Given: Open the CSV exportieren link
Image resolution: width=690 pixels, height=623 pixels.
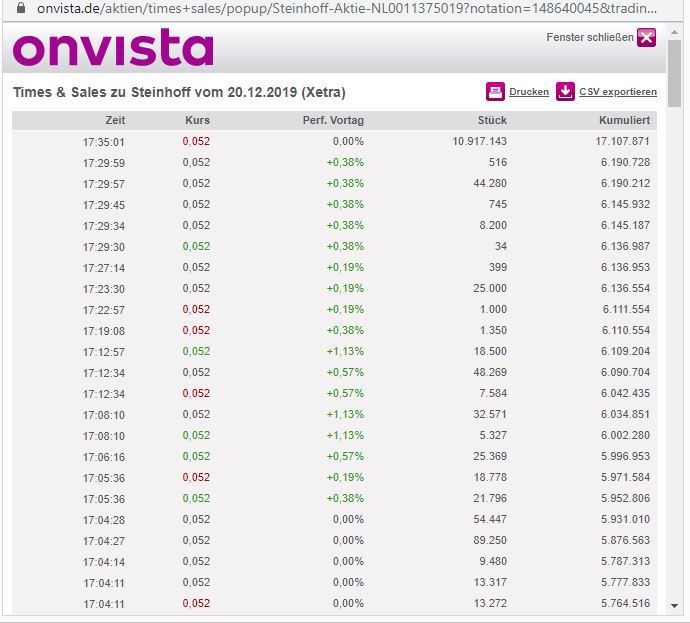Looking at the screenshot, I should pos(618,92).
